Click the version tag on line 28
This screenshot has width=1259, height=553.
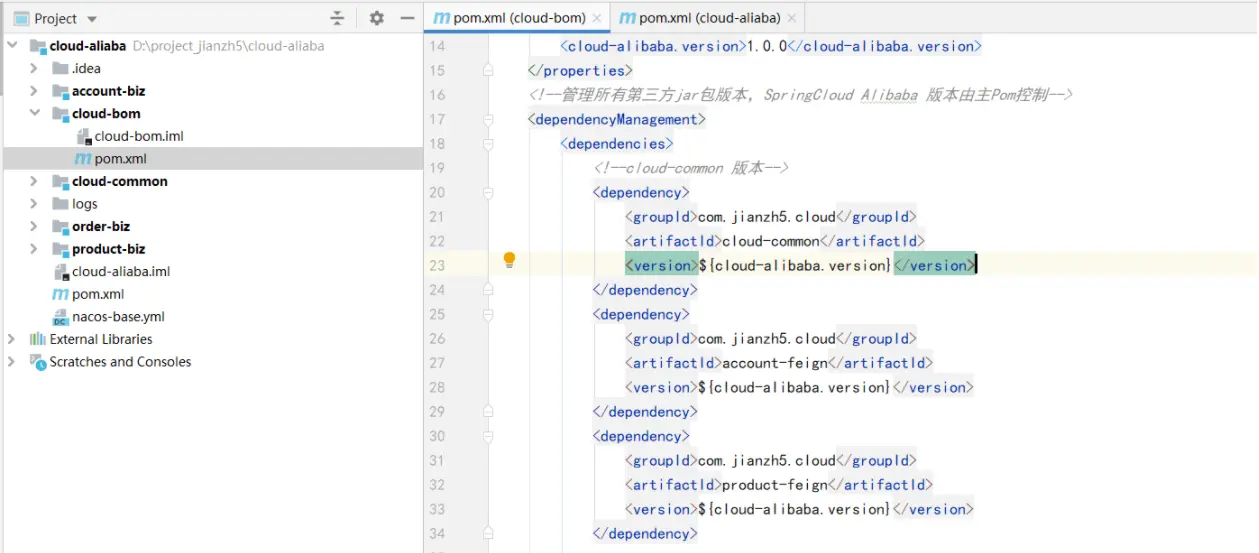pos(799,387)
